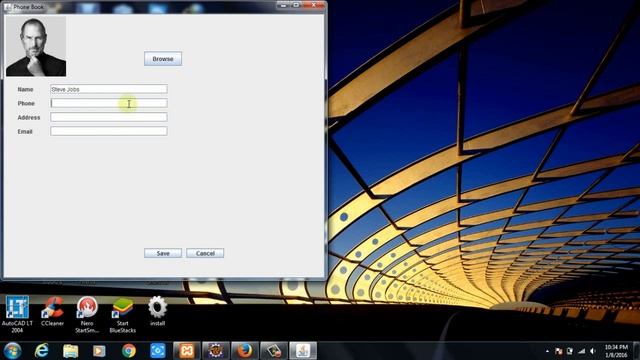The image size is (640, 360).
Task: Focus the Name field containing Steve Jobs
Action: 109,89
